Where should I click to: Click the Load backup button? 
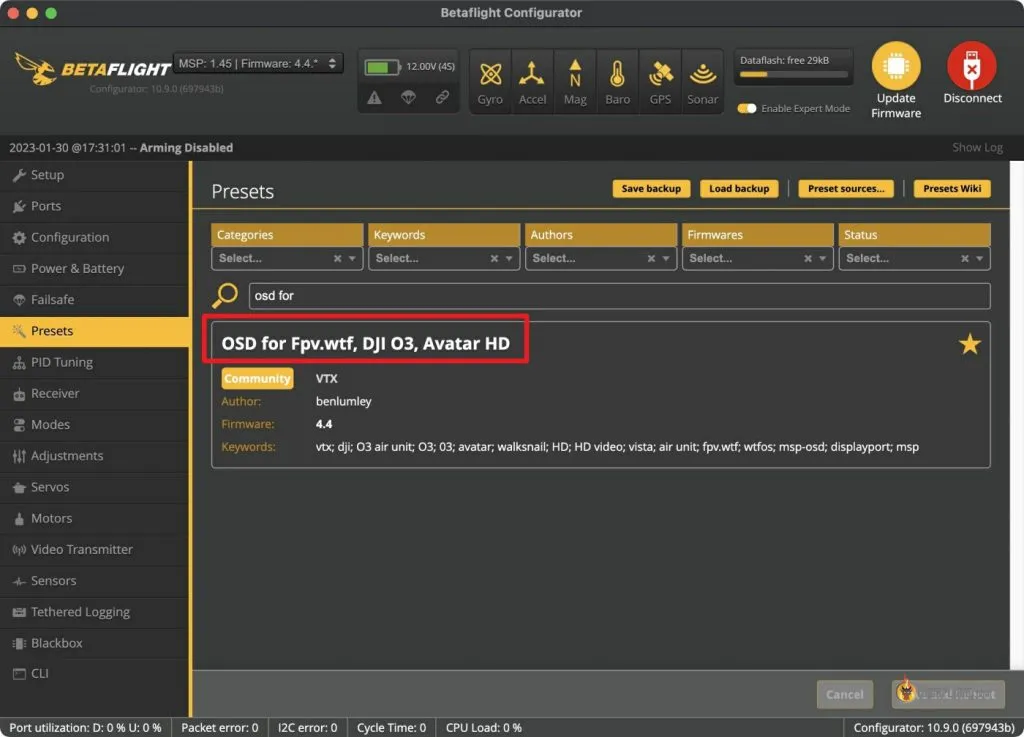point(739,189)
